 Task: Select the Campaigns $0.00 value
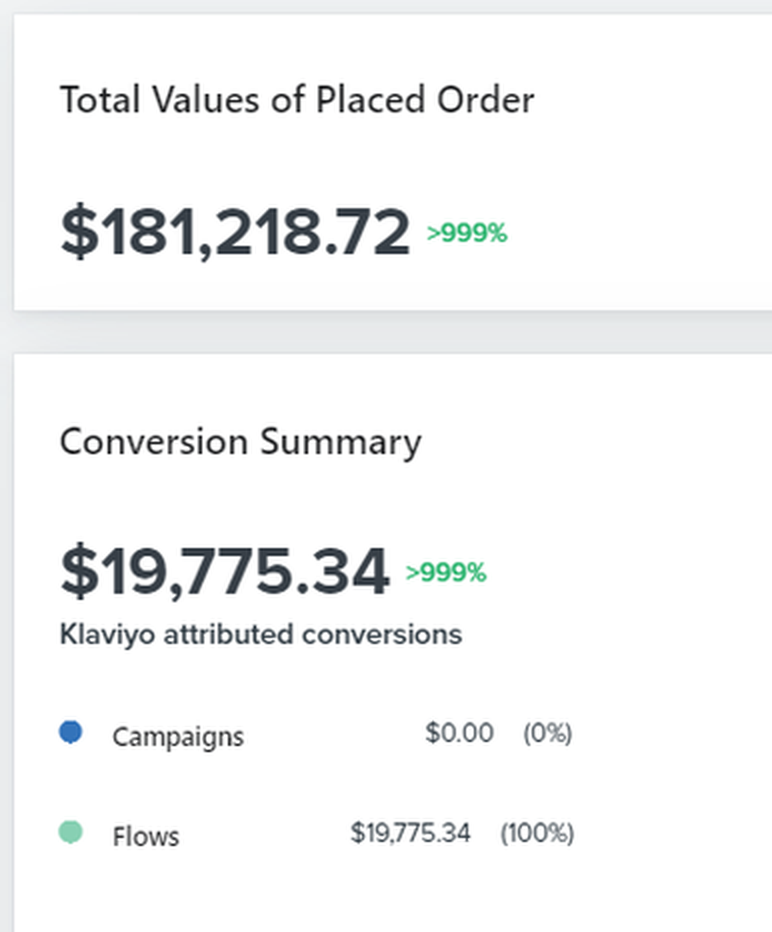[x=459, y=733]
